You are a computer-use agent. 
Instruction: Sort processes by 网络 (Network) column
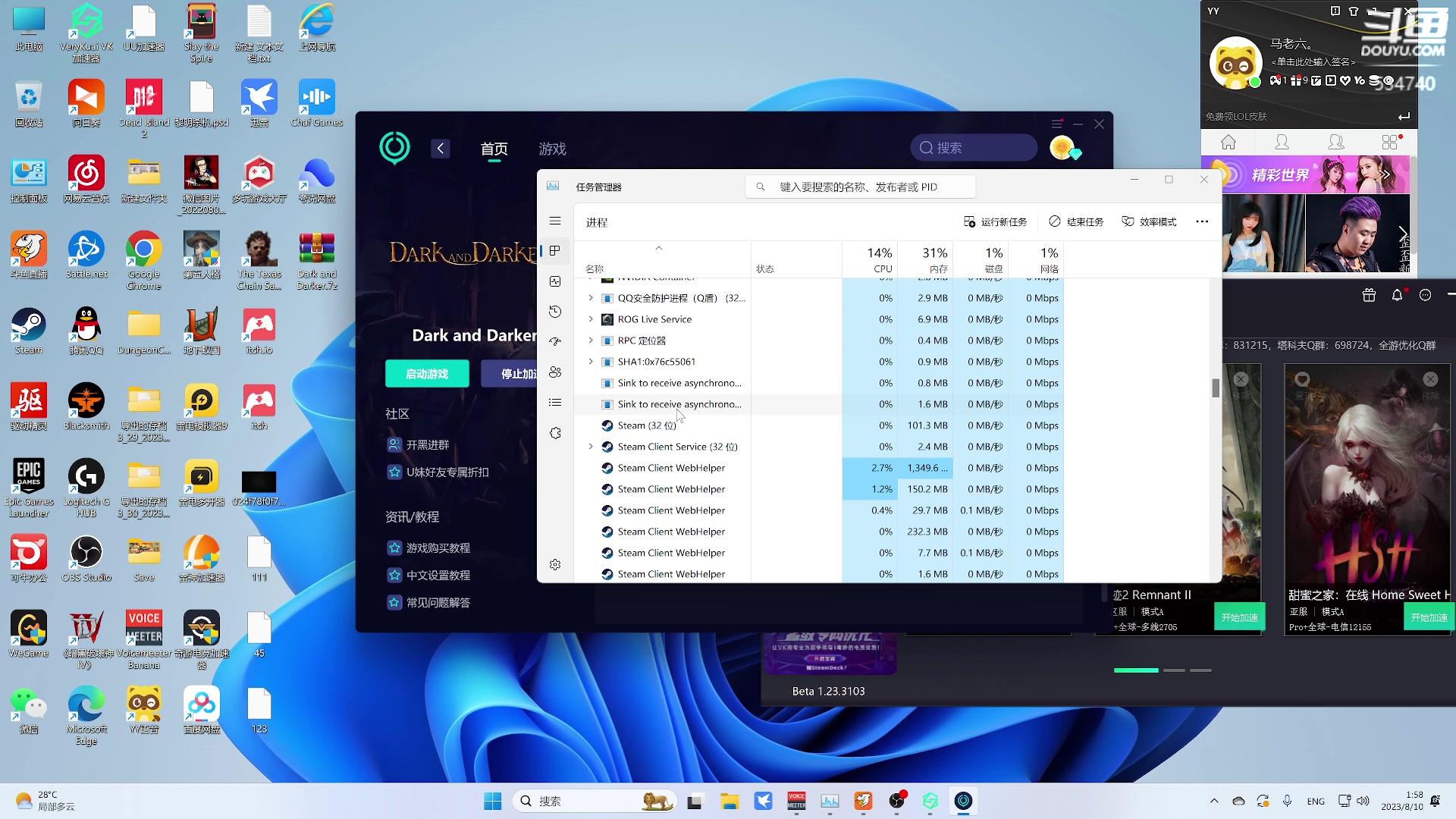point(1037,259)
